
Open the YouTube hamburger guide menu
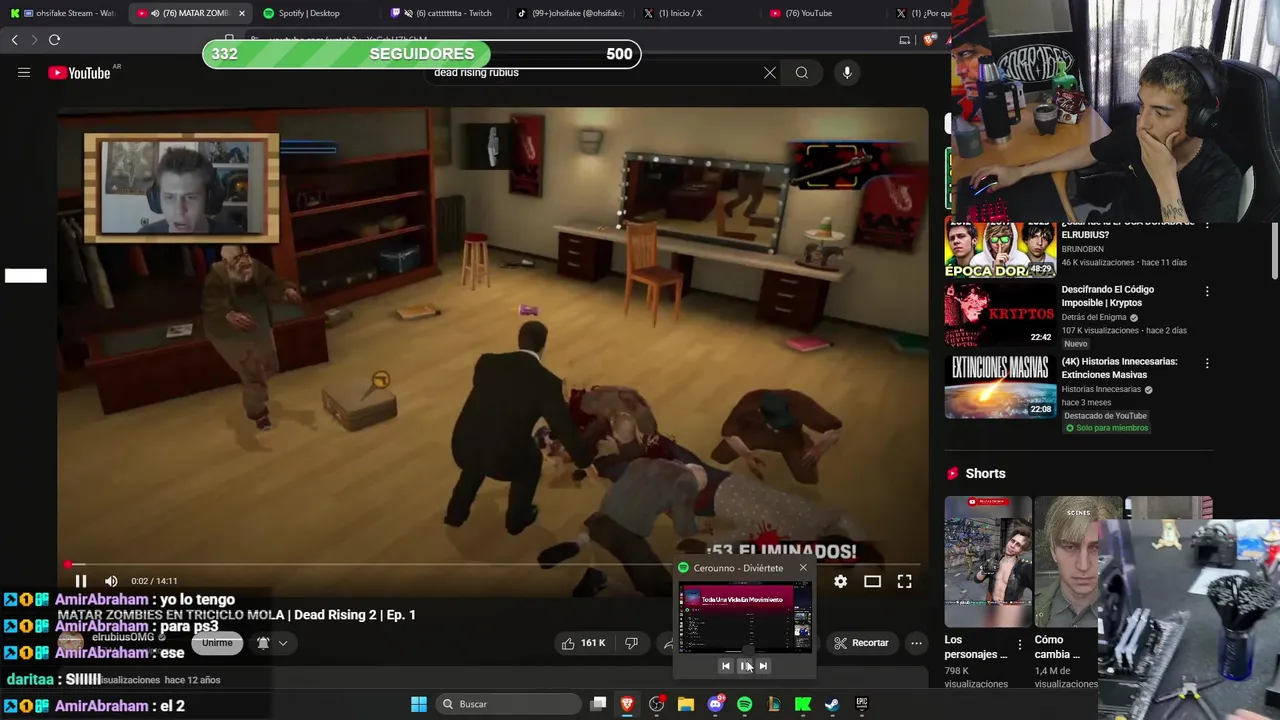[x=24, y=73]
